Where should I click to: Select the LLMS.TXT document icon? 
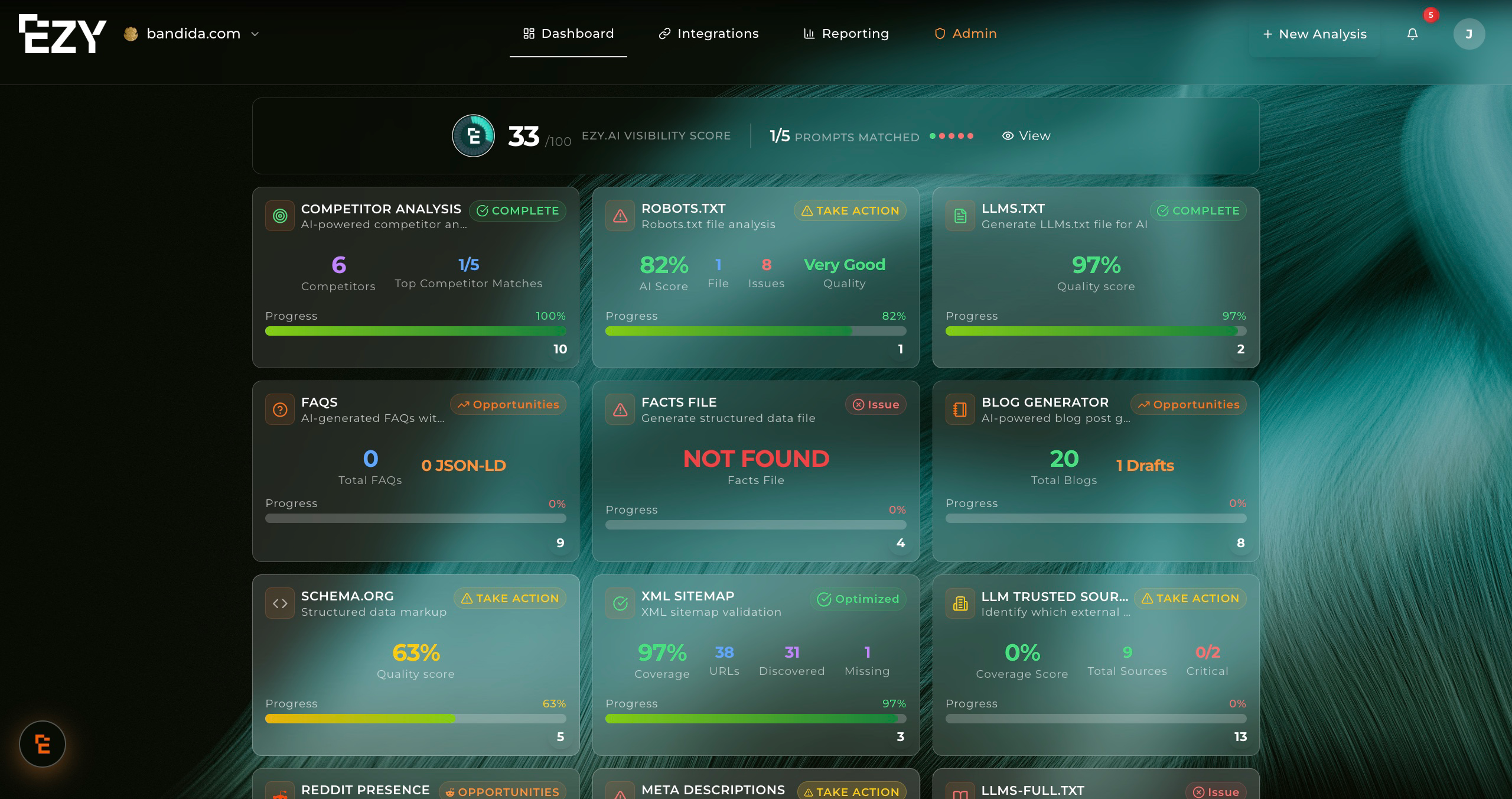[x=960, y=215]
